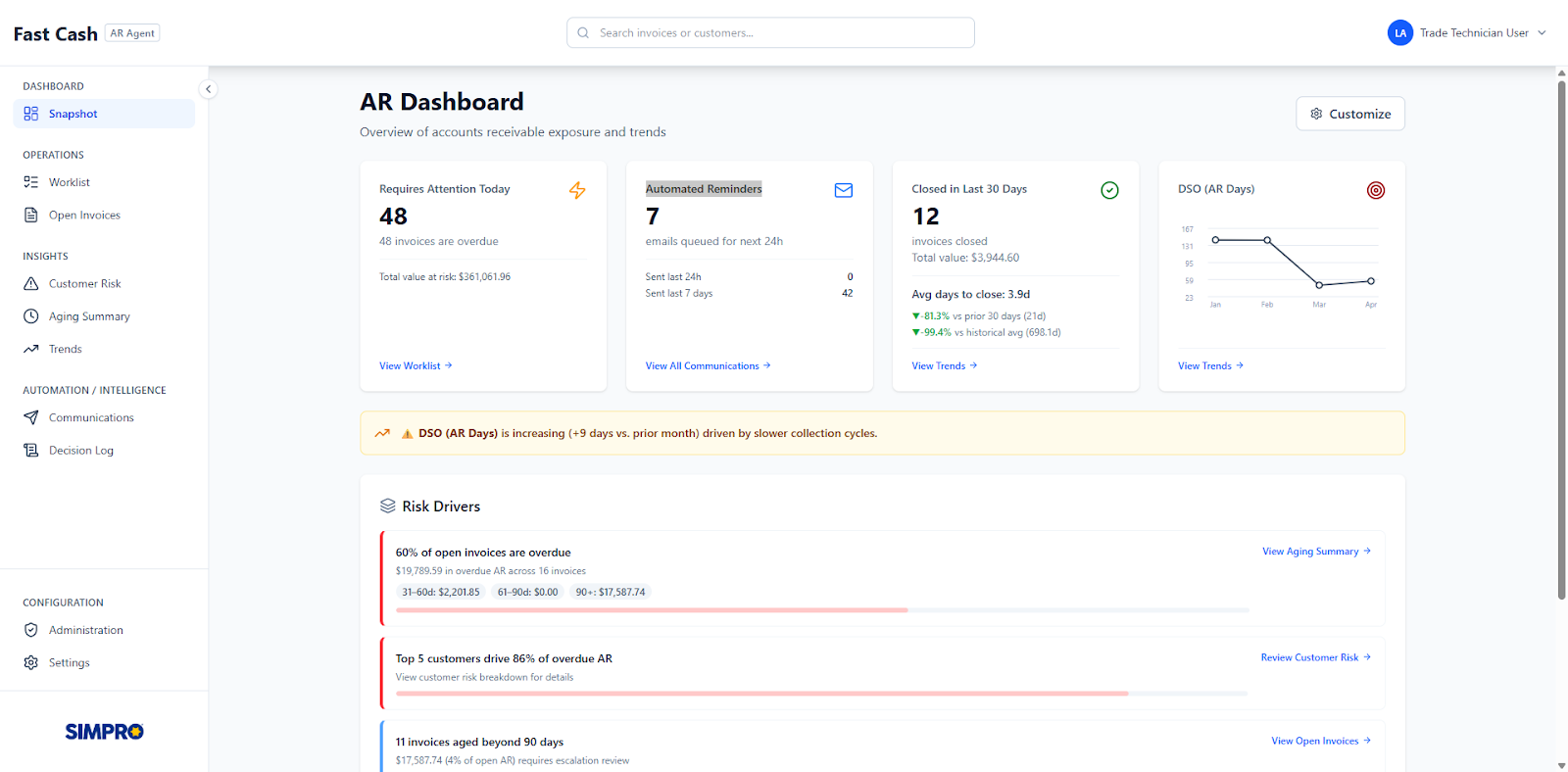Open the View All Communications link
The width and height of the screenshot is (1568, 772).
(x=708, y=366)
